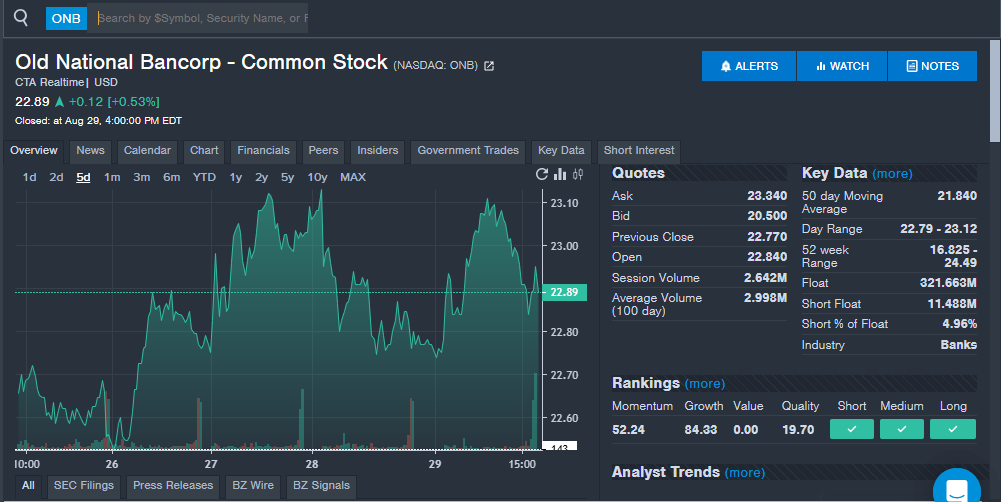Click the WATCH button
This screenshot has height=502, width=1001.
(x=842, y=66)
